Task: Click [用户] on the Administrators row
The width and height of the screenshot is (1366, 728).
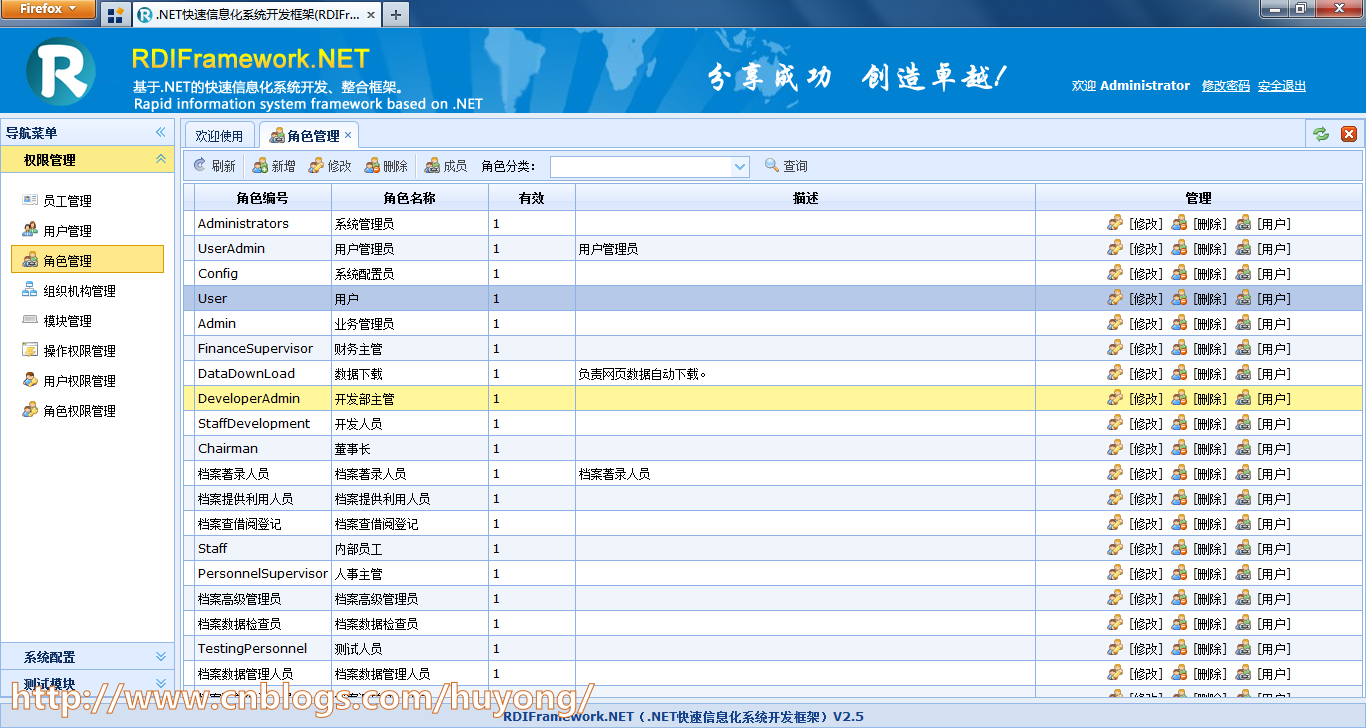Action: click(x=1272, y=223)
